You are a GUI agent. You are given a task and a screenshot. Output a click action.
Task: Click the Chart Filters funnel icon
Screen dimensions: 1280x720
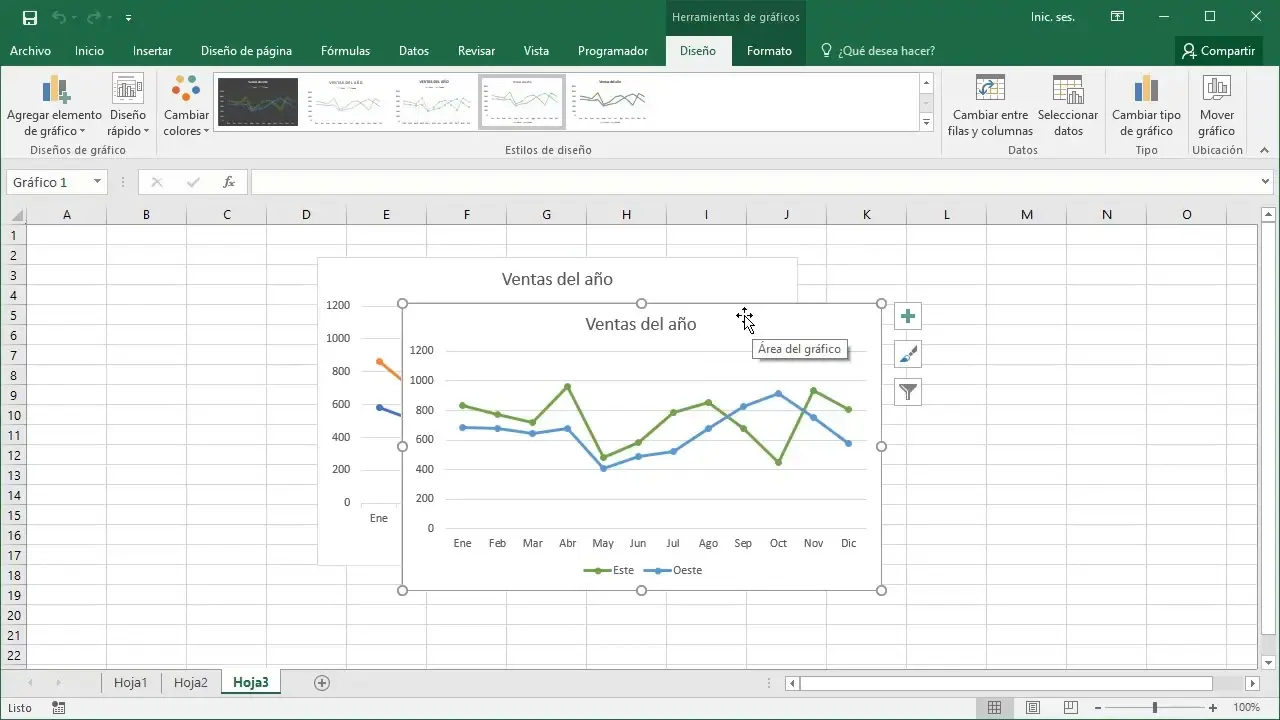[x=907, y=392]
